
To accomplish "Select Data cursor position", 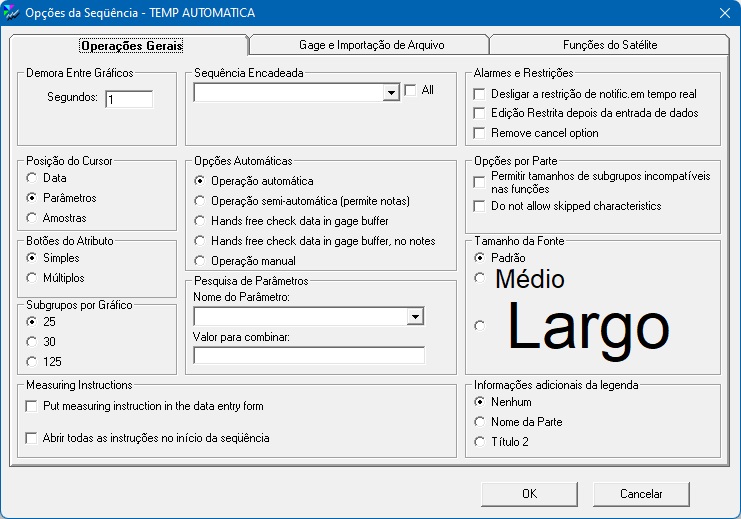I will tap(32, 178).
